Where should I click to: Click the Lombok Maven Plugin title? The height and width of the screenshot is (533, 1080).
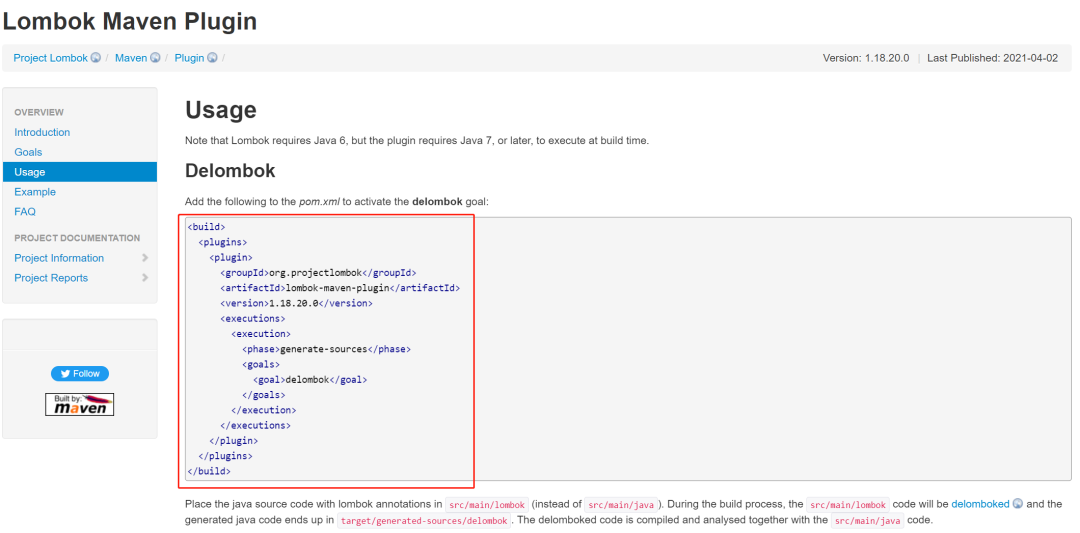(x=130, y=22)
